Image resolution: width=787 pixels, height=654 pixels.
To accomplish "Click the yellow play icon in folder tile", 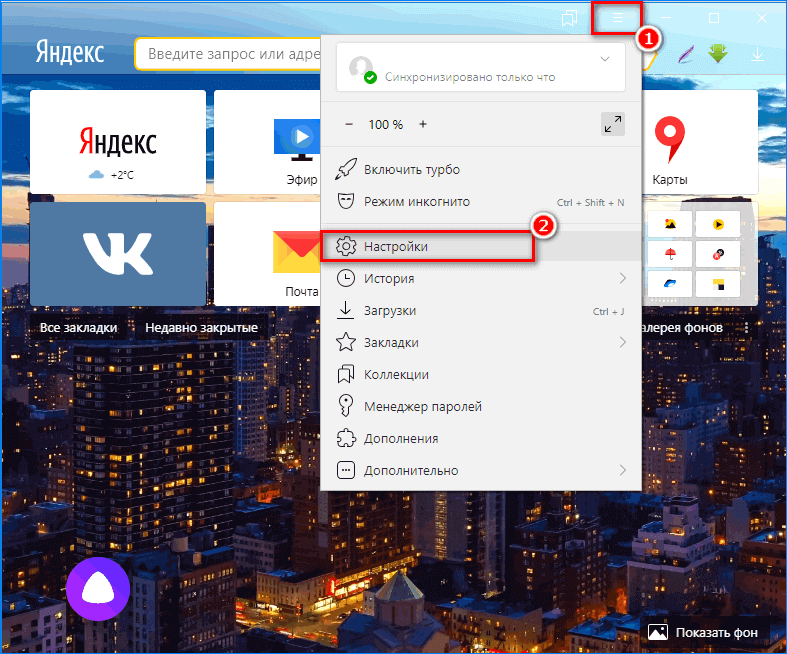I will point(718,224).
